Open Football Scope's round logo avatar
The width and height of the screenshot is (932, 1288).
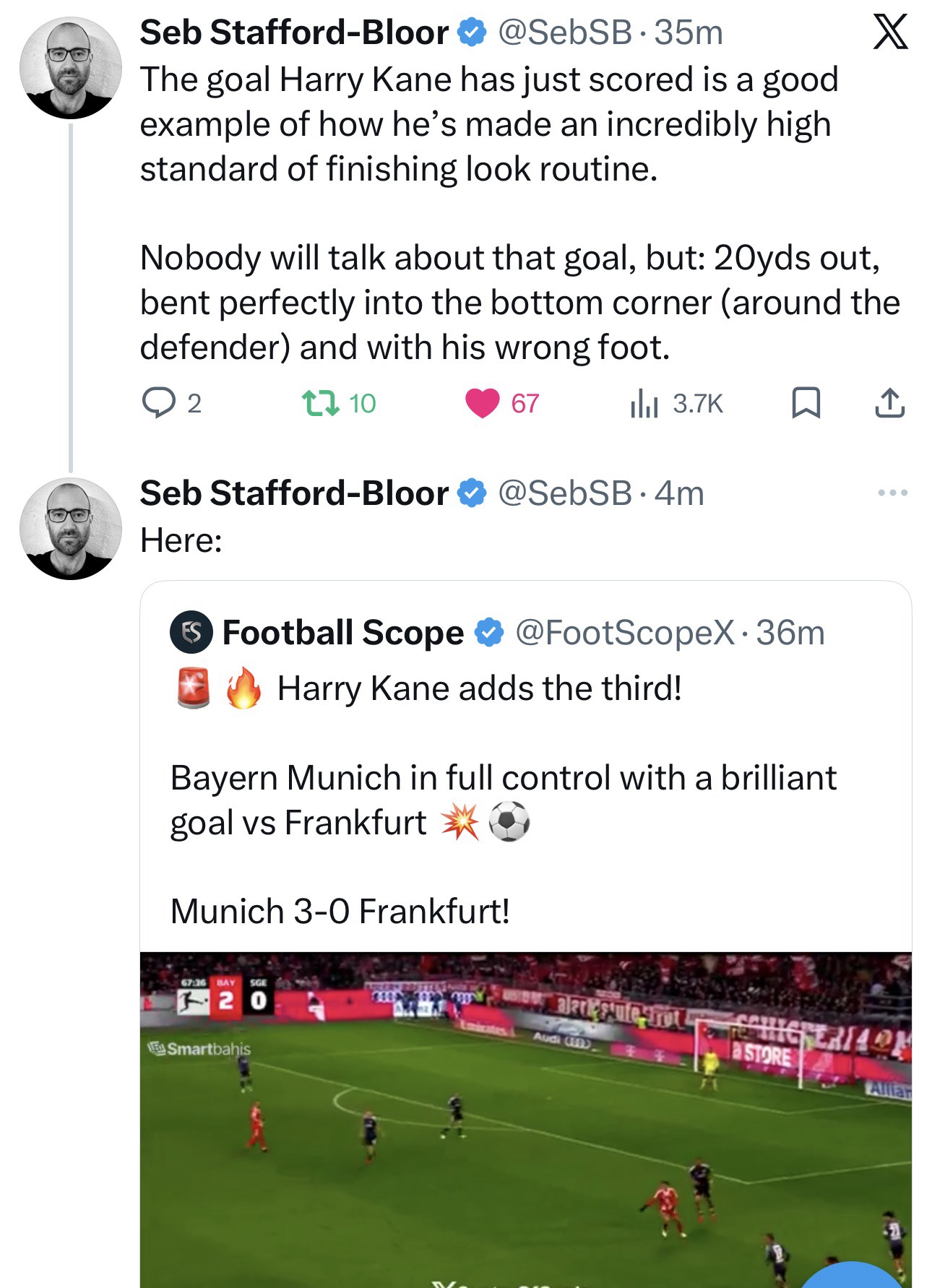pos(191,632)
